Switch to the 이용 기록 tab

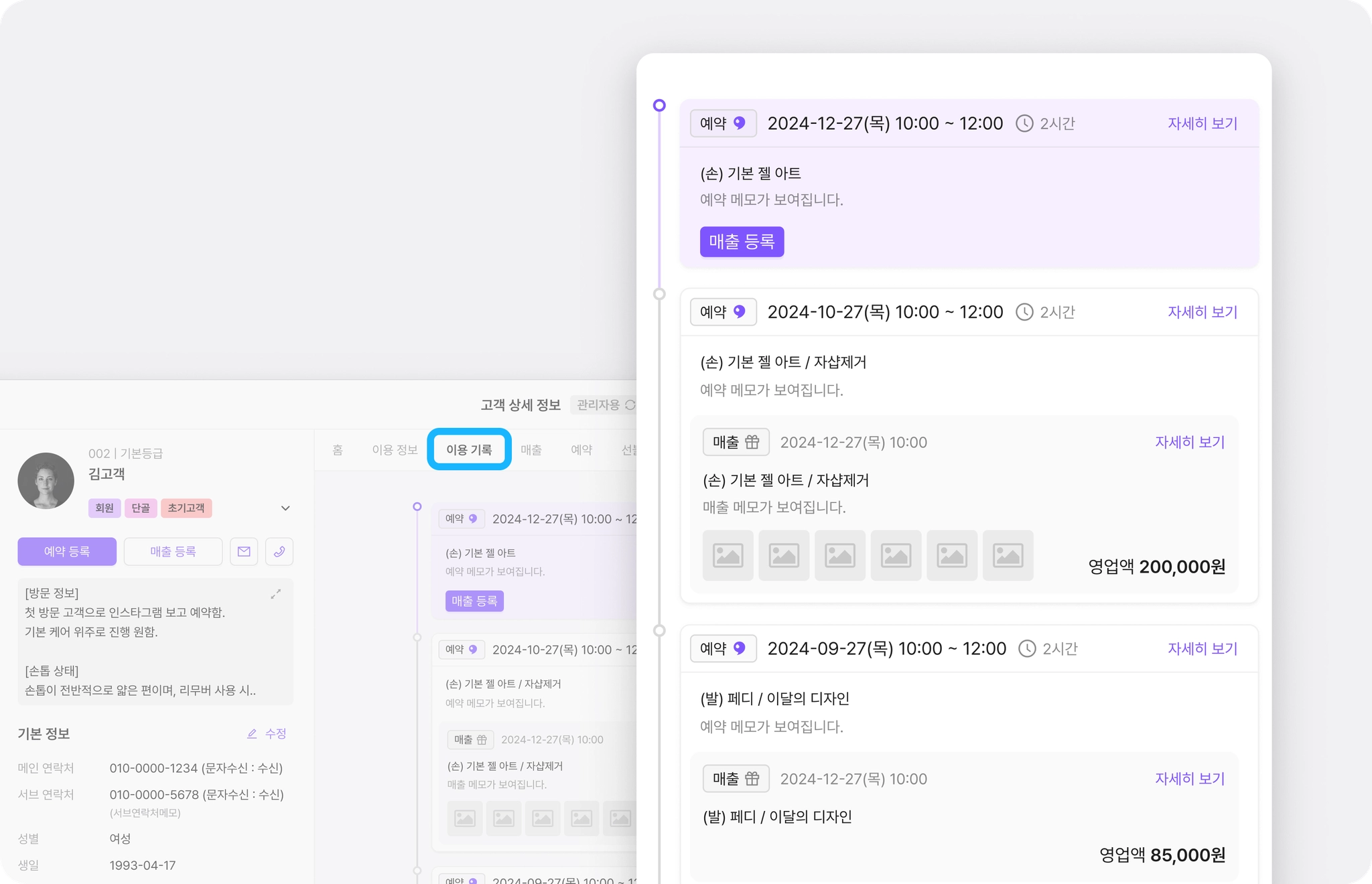click(x=469, y=450)
